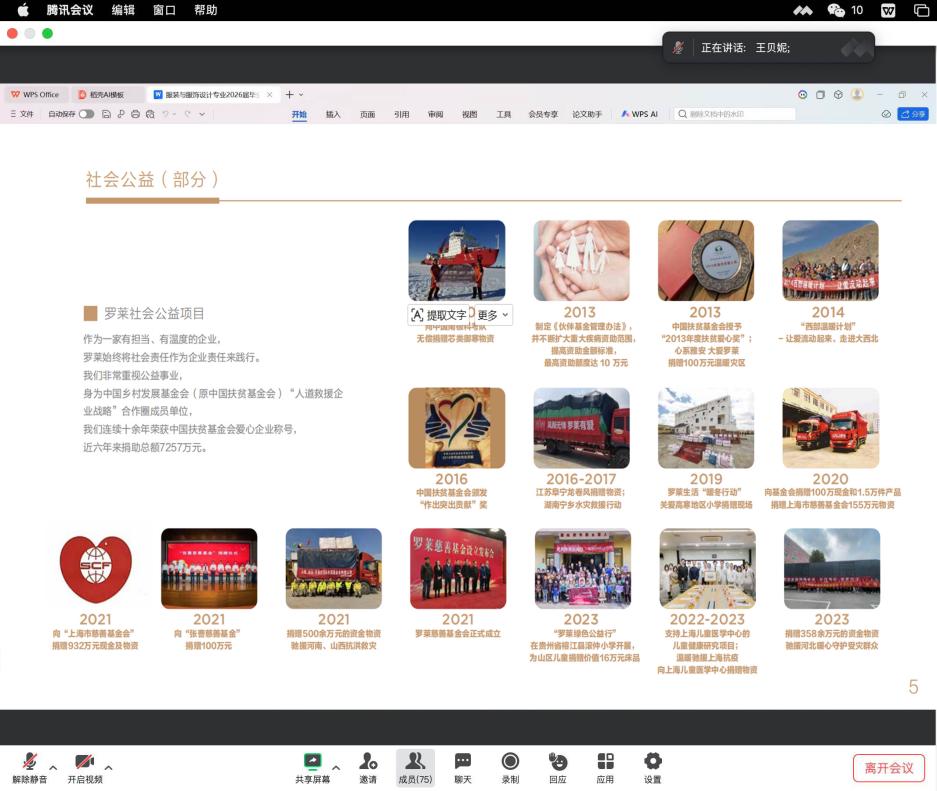Switch to the 论文助手 ribbon tab
The width and height of the screenshot is (937, 791).
pos(587,114)
